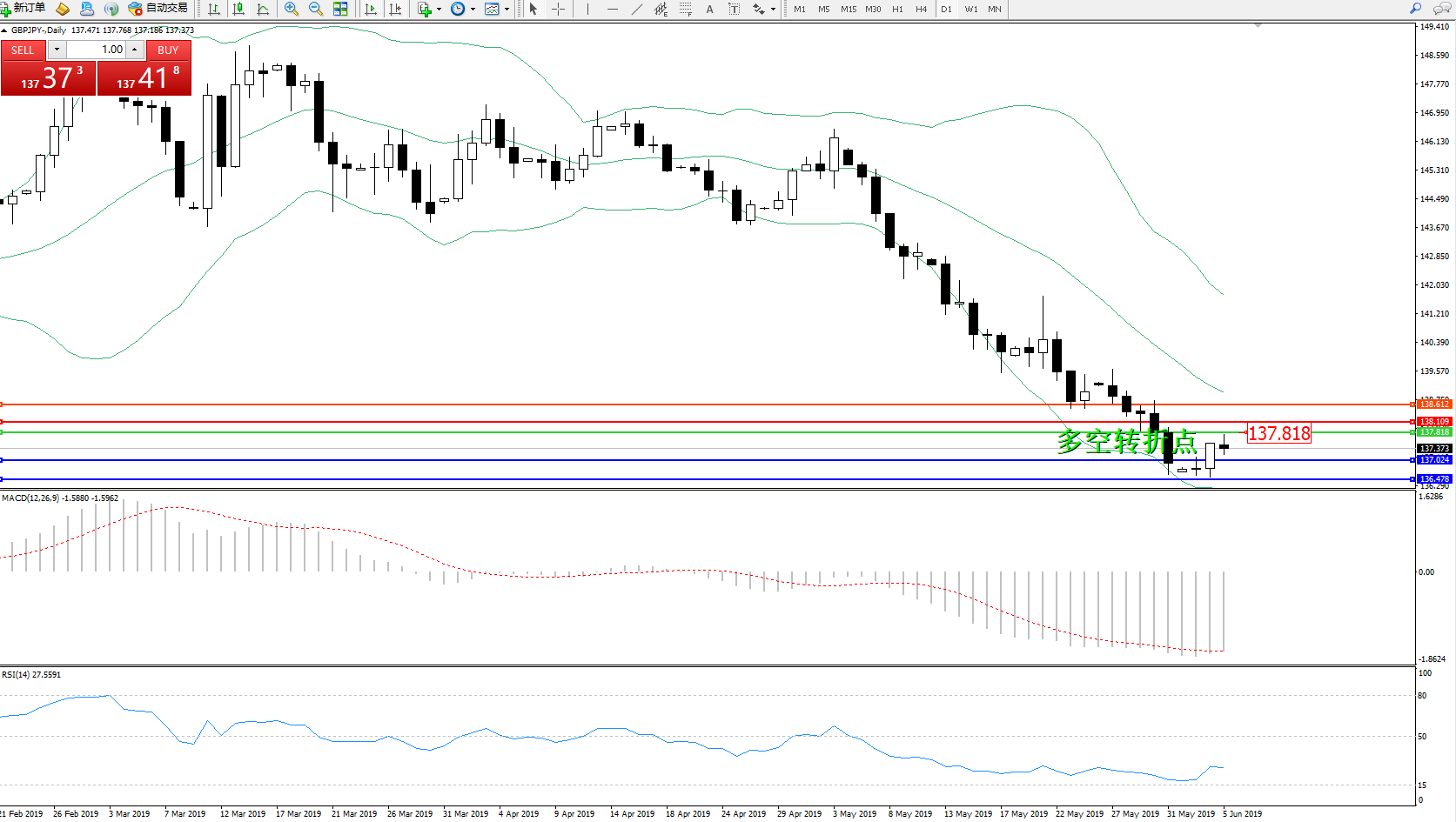Toggle the 自动交易 auto trading button
Viewport: 1456px width, 822px height.
(x=158, y=8)
